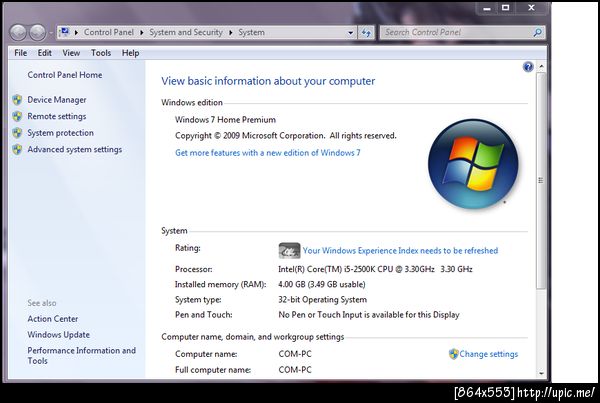
Task: Click the Windows Experience Index rating icon
Action: tap(289, 251)
